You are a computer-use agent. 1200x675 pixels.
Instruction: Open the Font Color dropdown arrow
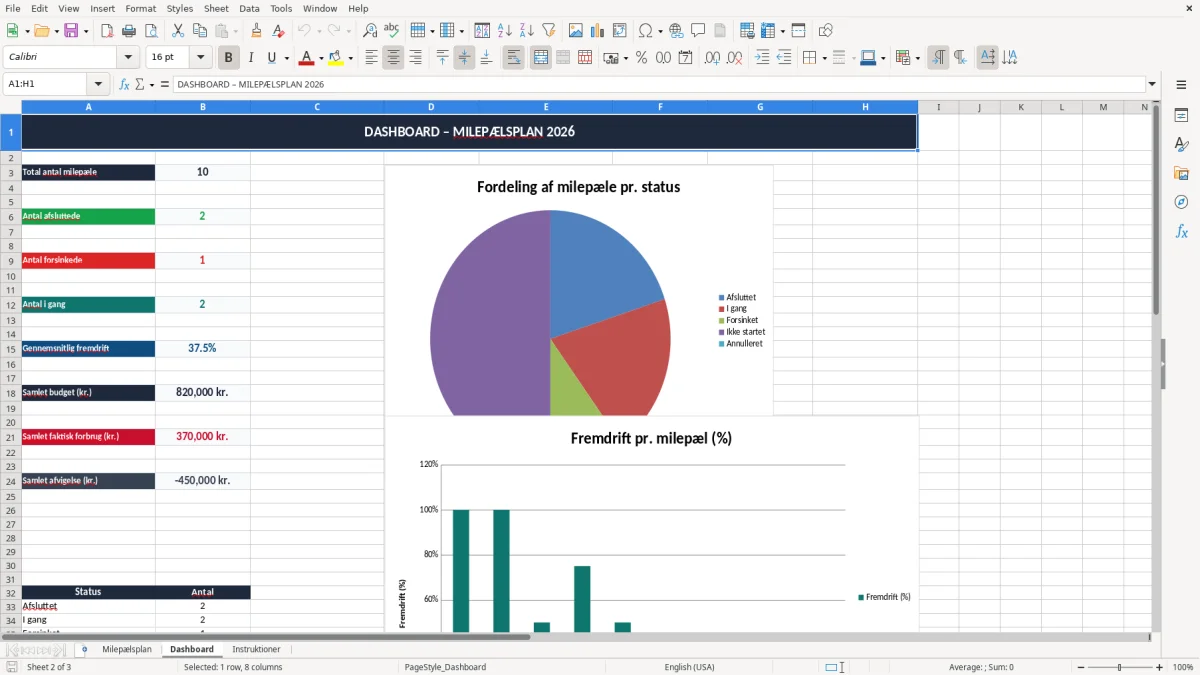click(321, 58)
